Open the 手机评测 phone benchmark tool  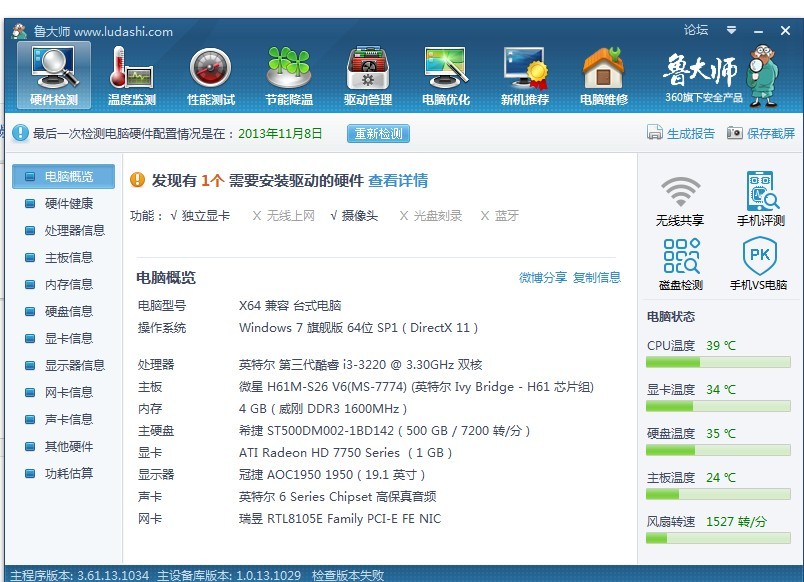[x=761, y=199]
